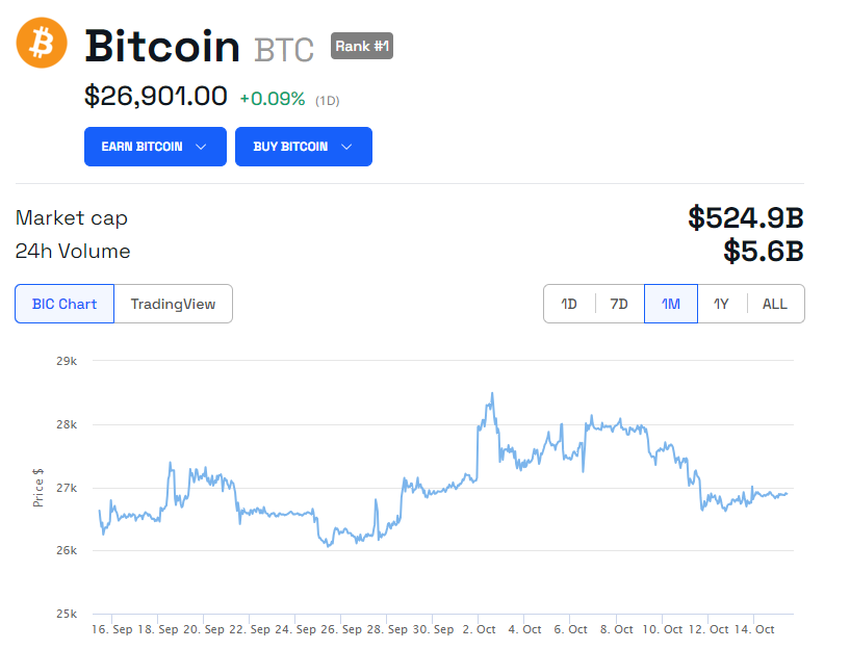Click the Rank #1 badge

click(361, 46)
